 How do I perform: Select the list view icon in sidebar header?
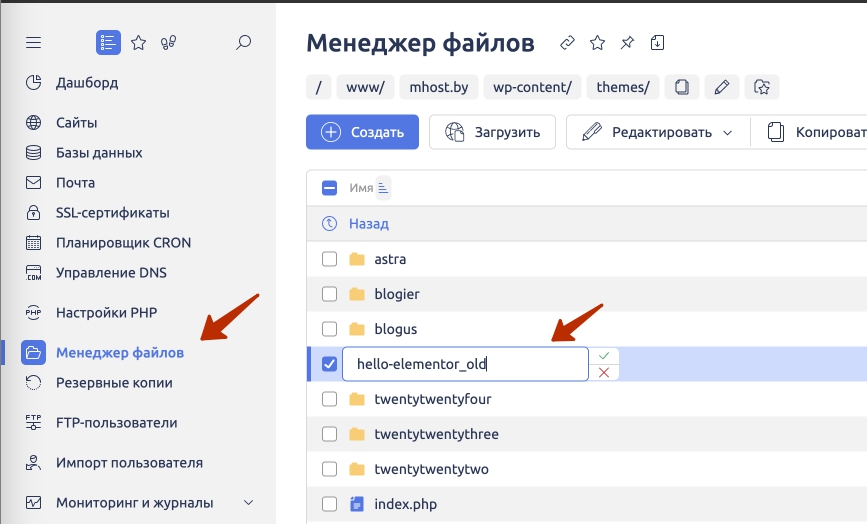pyautogui.click(x=108, y=43)
